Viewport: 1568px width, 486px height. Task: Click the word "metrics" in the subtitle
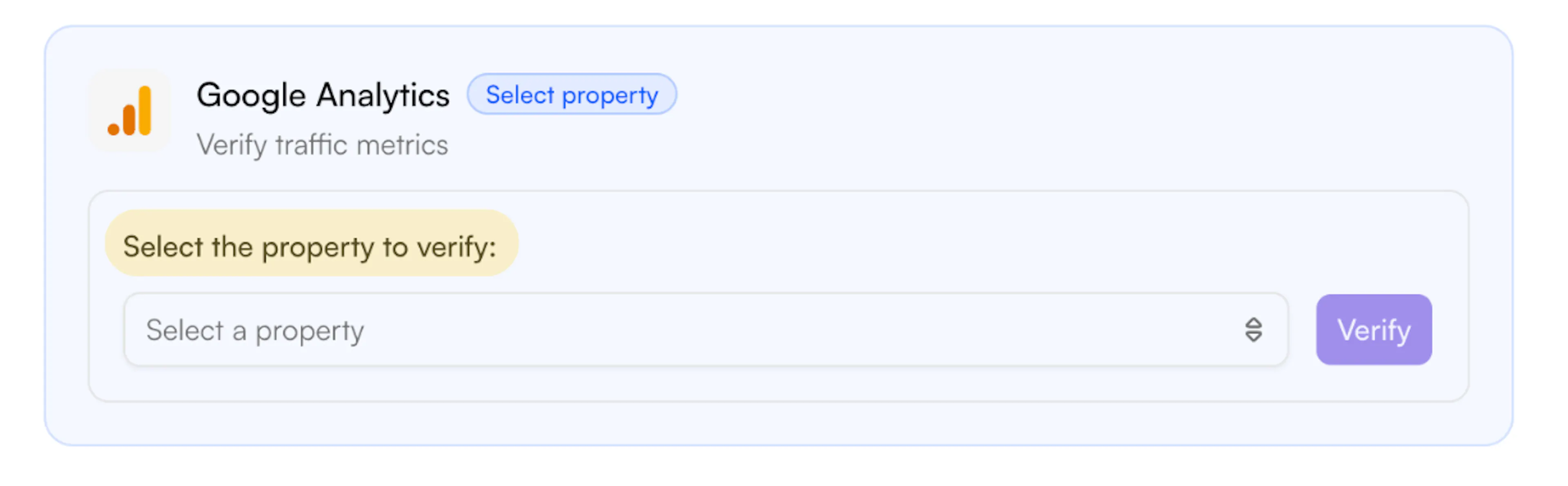(402, 145)
